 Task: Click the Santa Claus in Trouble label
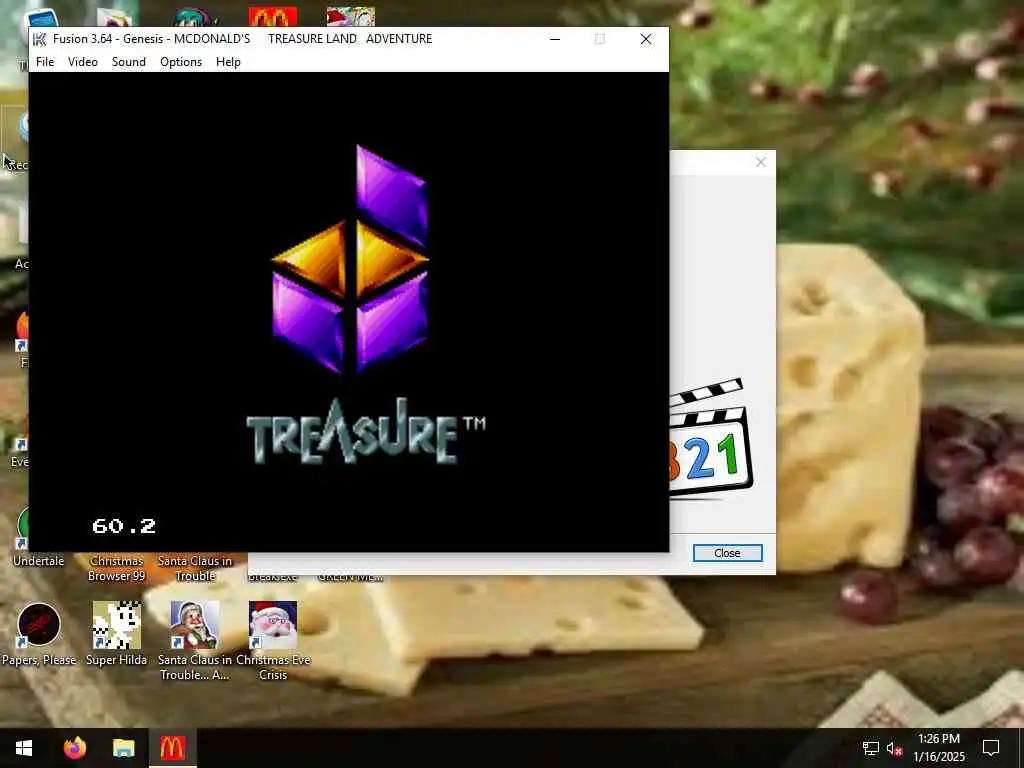[195, 568]
